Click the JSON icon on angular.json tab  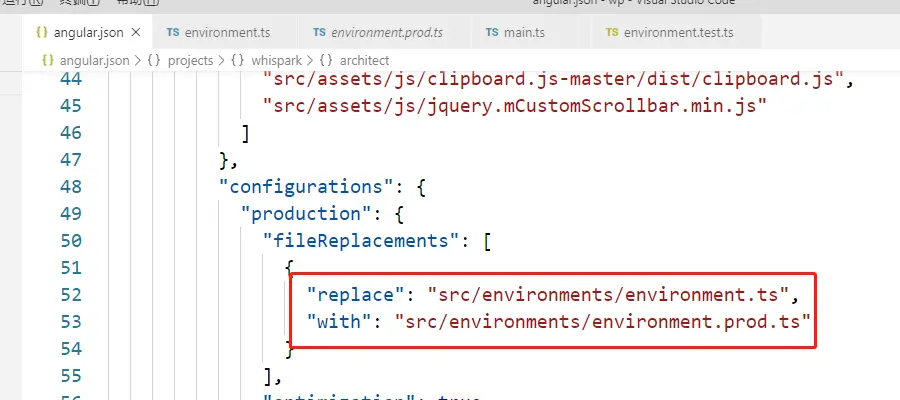coord(41,32)
